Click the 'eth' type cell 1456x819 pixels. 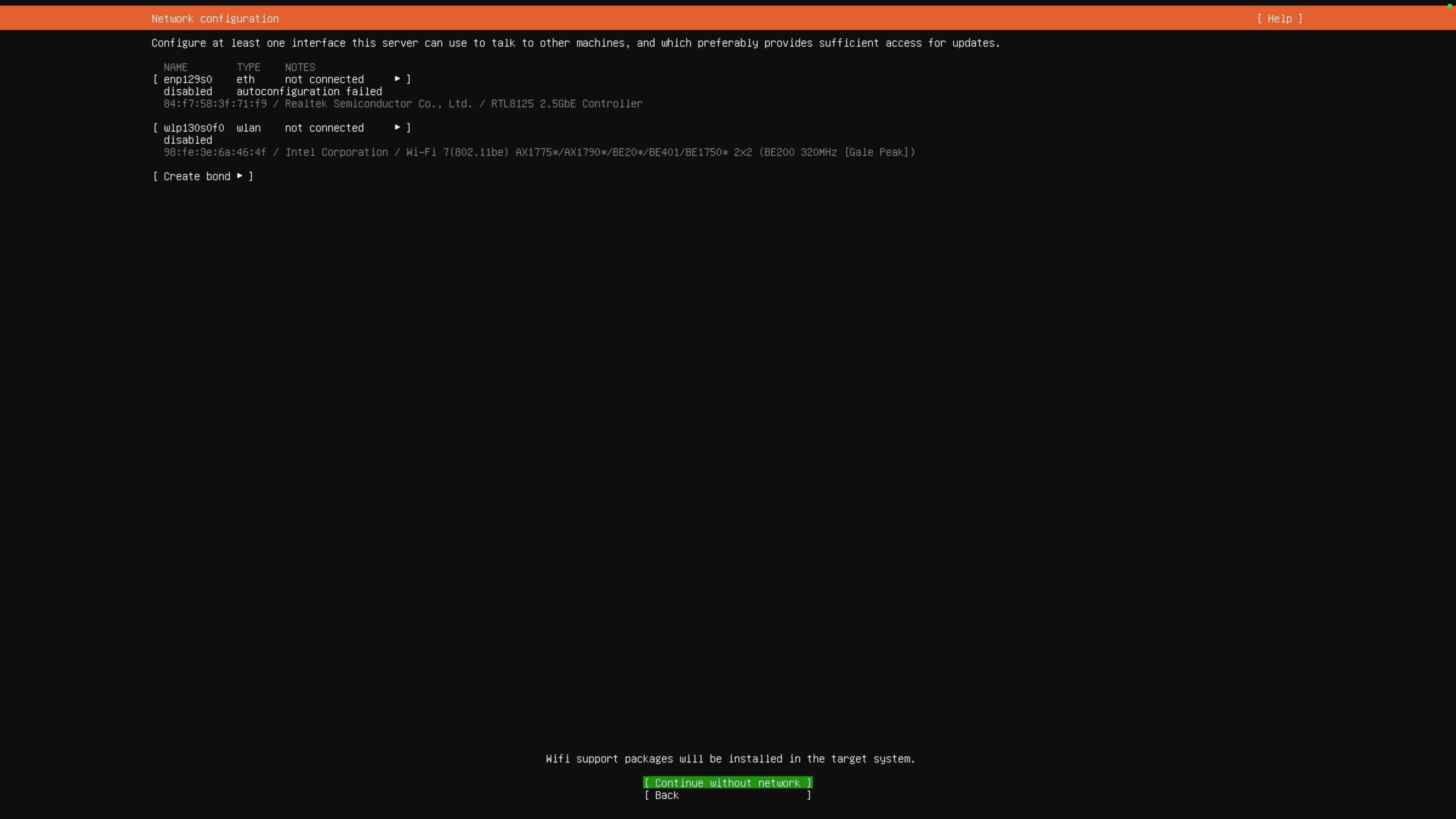(x=245, y=79)
